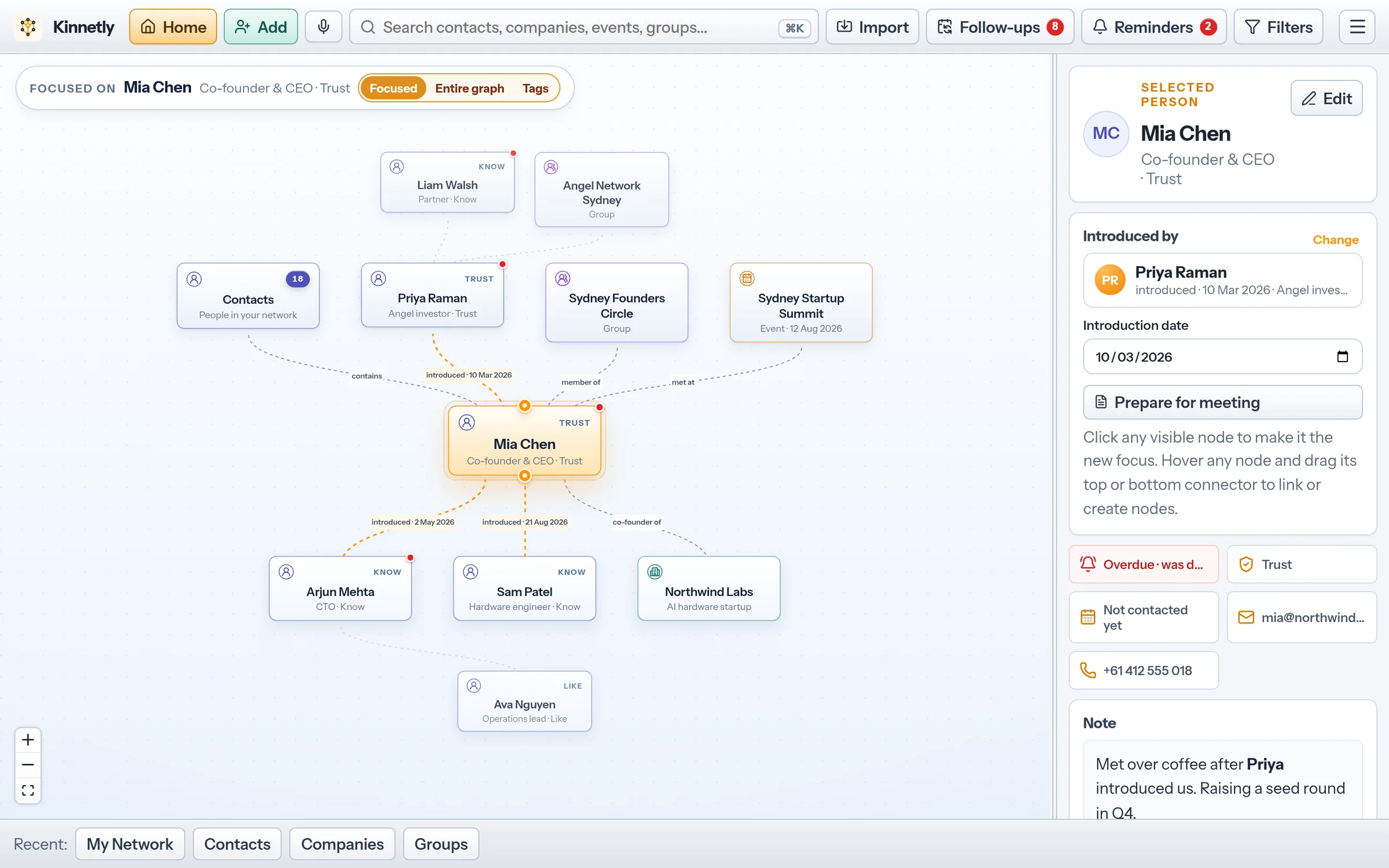The width and height of the screenshot is (1389, 868).
Task: Click the MC avatar of Mia Chen
Action: click(x=1106, y=134)
